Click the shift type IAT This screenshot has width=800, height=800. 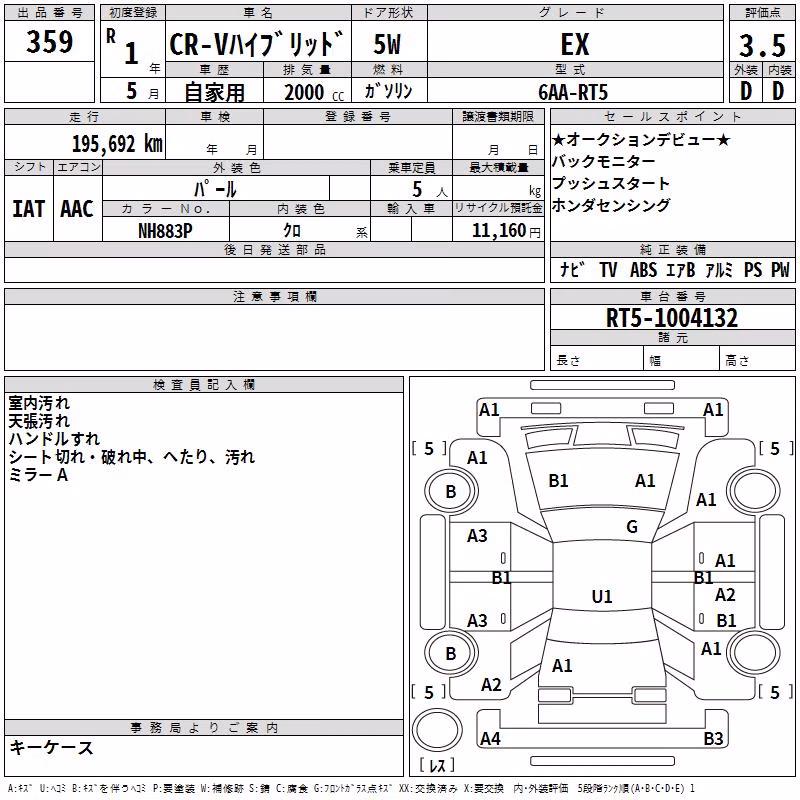coord(29,209)
